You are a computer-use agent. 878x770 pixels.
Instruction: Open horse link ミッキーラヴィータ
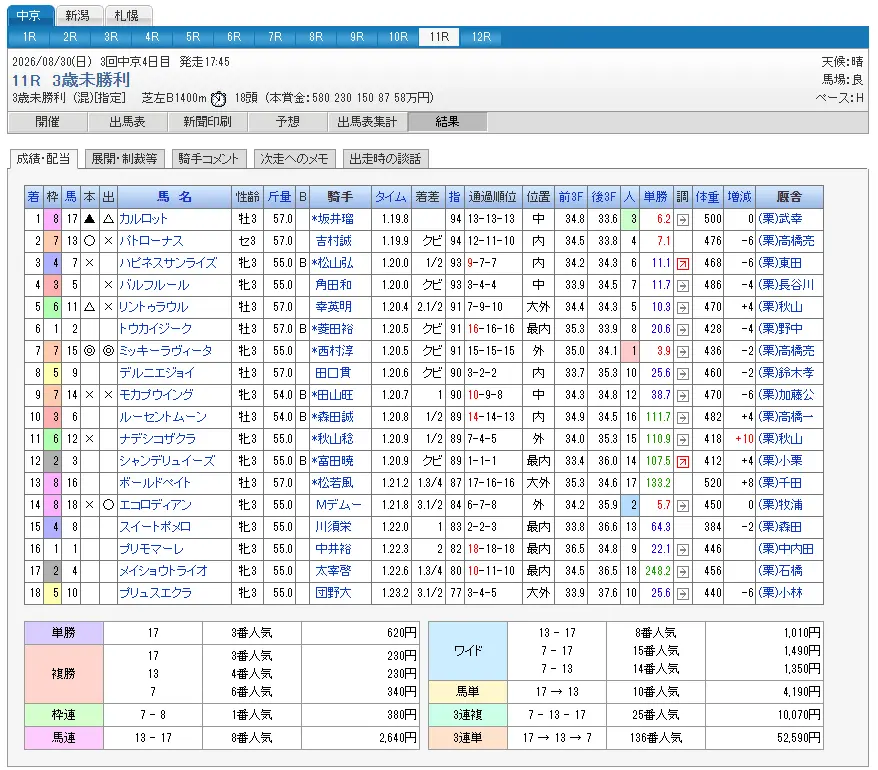pyautogui.click(x=166, y=351)
